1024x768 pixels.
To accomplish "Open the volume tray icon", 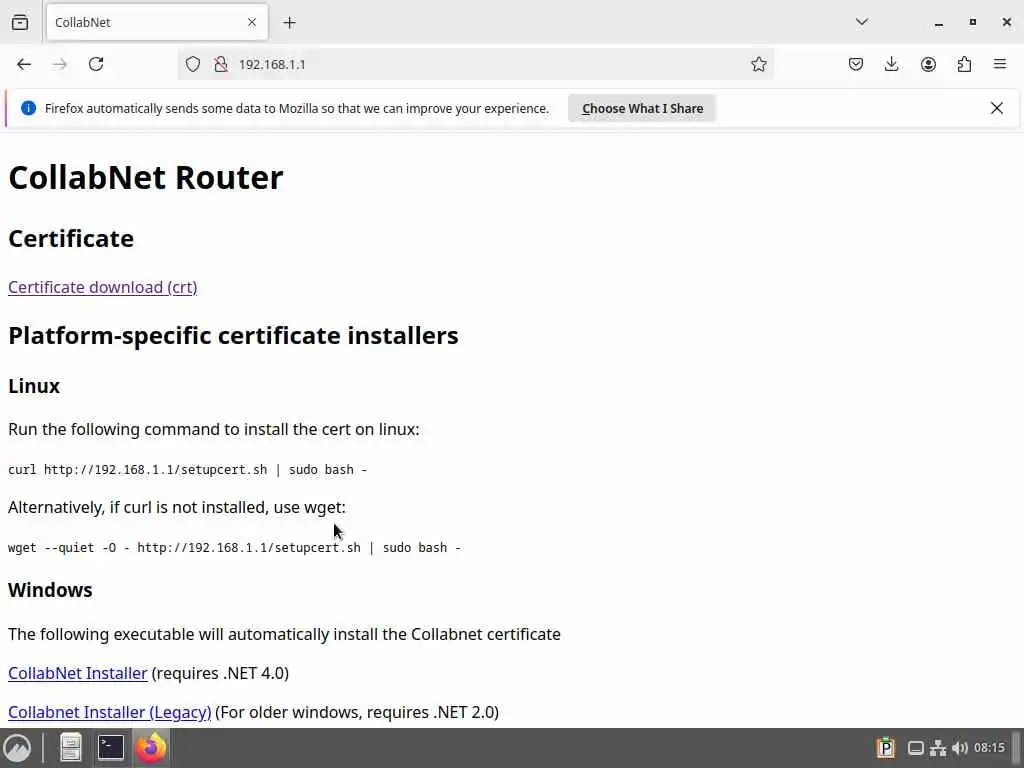I will coord(959,748).
